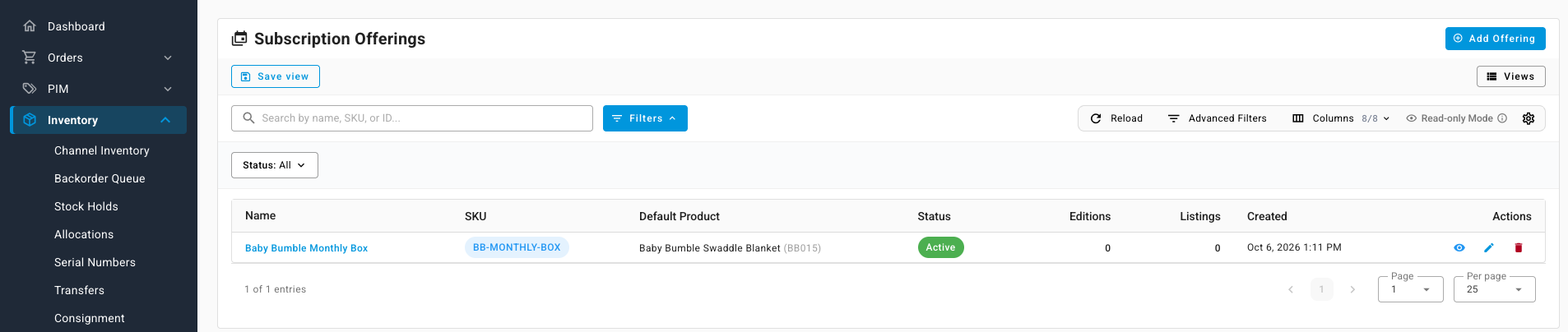Image resolution: width=1568 pixels, height=332 pixels.
Task: Delete Baby Bumble Monthly Box with trash icon
Action: (x=1519, y=247)
